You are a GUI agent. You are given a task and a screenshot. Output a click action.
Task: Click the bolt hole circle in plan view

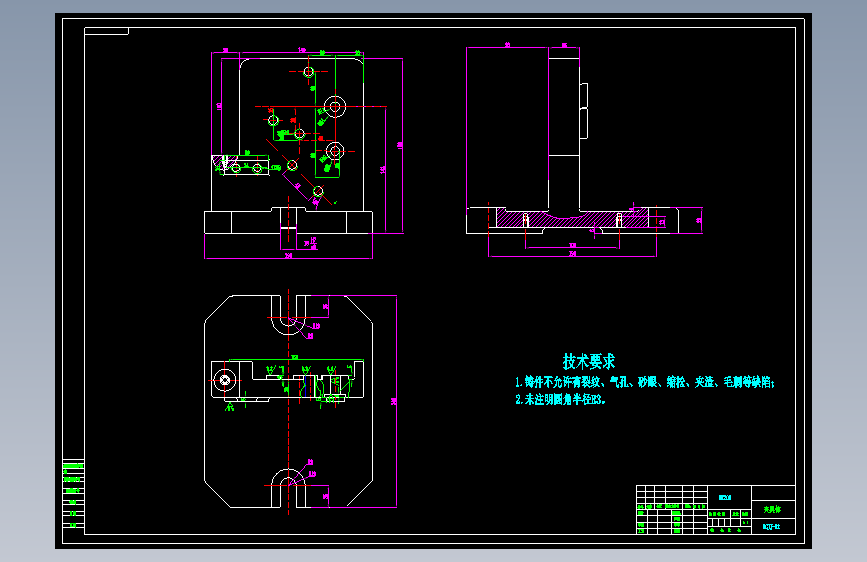(225, 380)
